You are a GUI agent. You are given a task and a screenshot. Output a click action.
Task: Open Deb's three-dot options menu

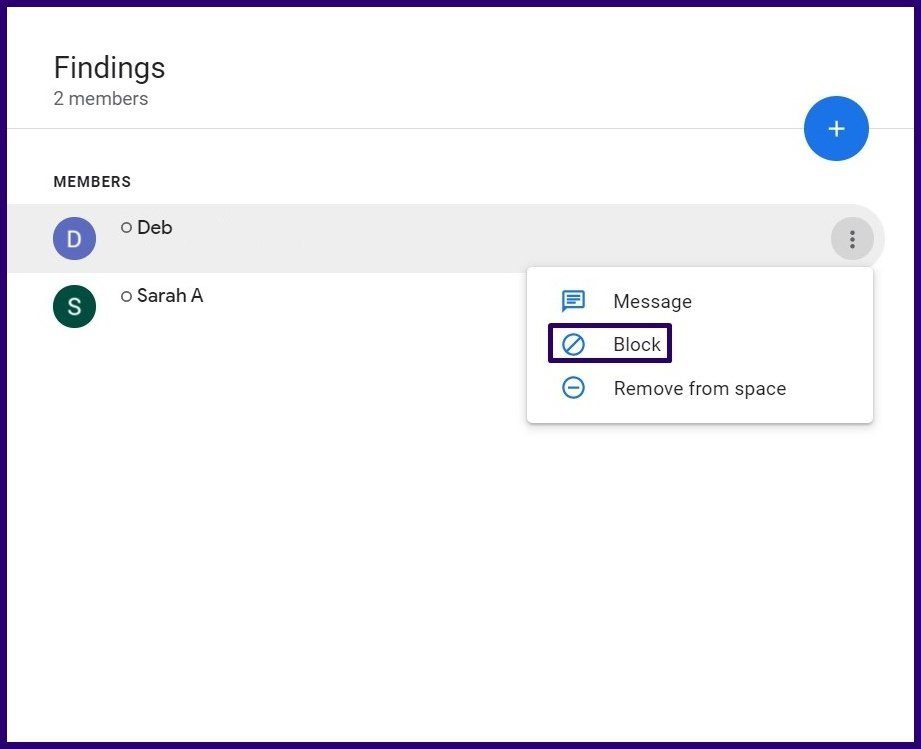(852, 239)
